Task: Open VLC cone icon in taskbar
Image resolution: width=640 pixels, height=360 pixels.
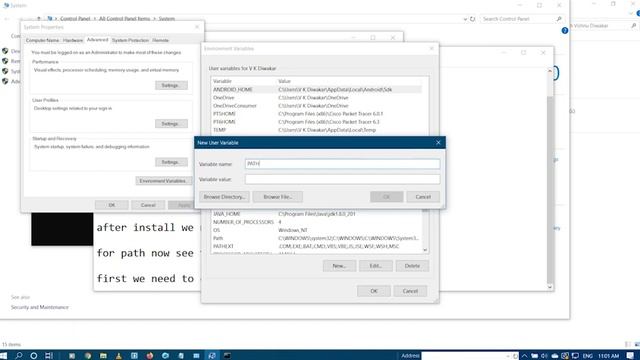Action: pyautogui.click(x=119, y=356)
